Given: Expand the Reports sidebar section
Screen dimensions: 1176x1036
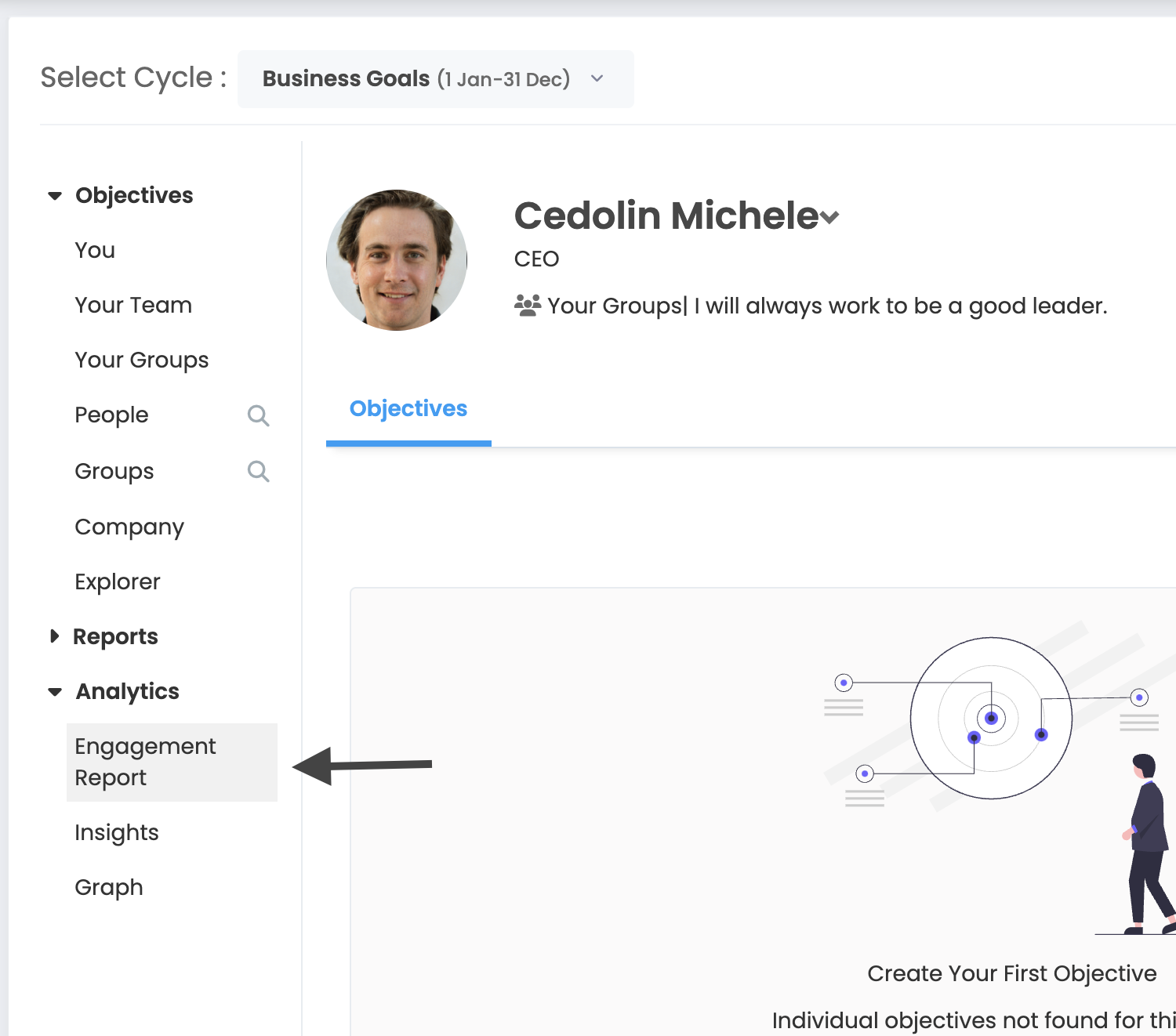Looking at the screenshot, I should coord(54,636).
